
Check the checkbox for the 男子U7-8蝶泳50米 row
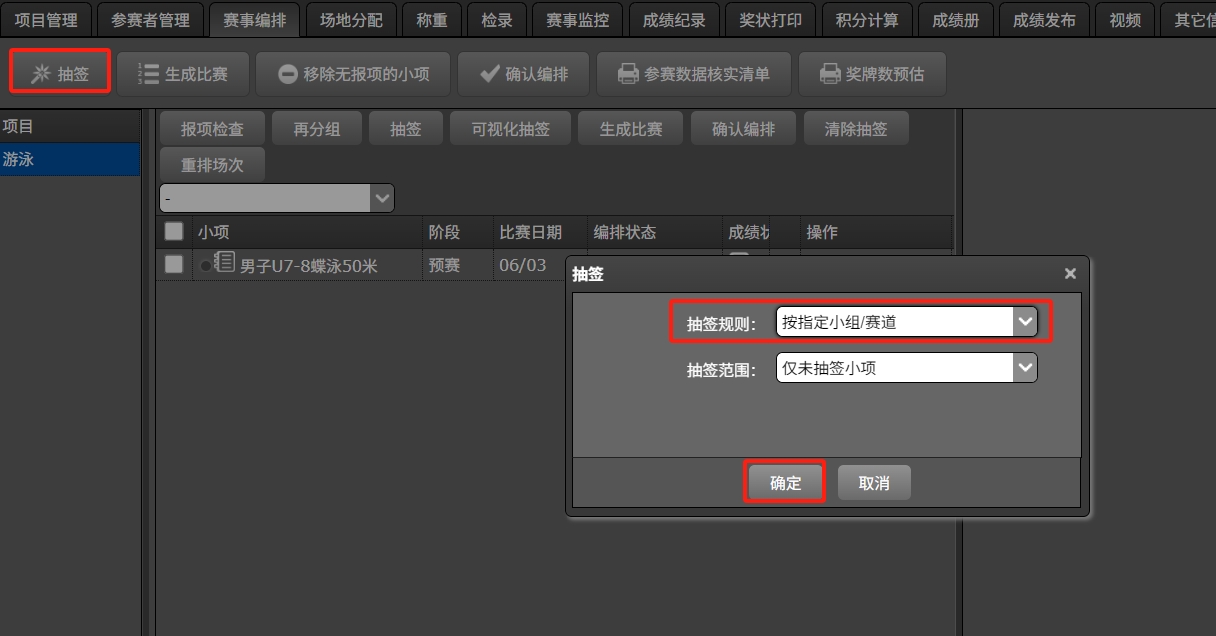pyautogui.click(x=173, y=264)
